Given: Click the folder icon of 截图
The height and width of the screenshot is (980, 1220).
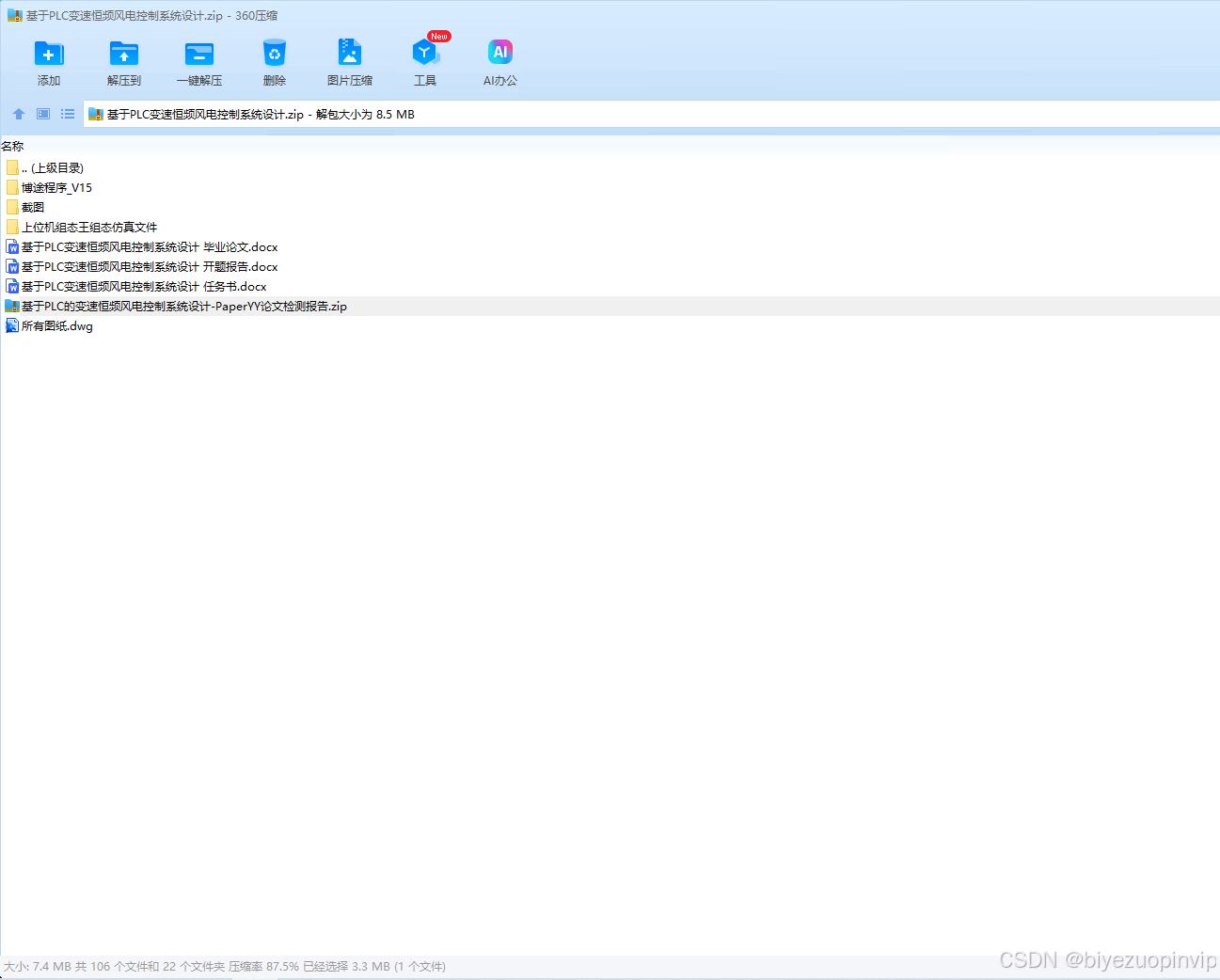Looking at the screenshot, I should [x=12, y=207].
